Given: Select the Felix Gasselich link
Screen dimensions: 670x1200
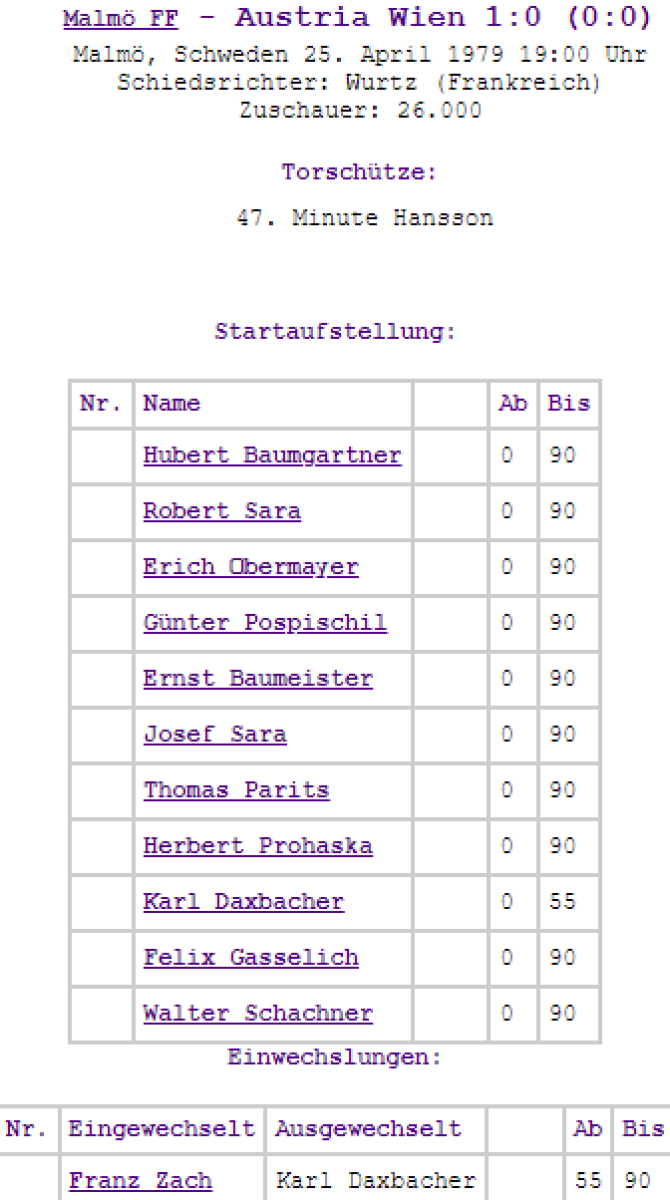Looking at the screenshot, I should tap(251, 958).
